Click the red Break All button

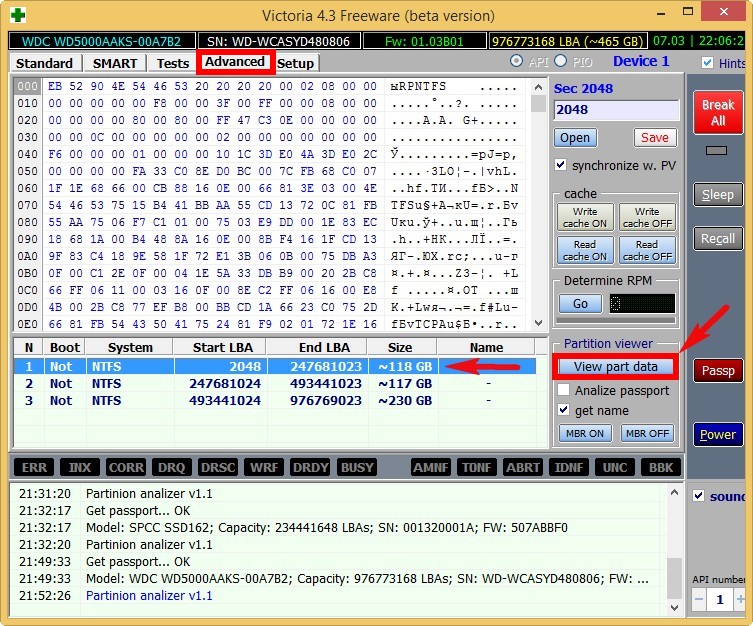(x=718, y=112)
